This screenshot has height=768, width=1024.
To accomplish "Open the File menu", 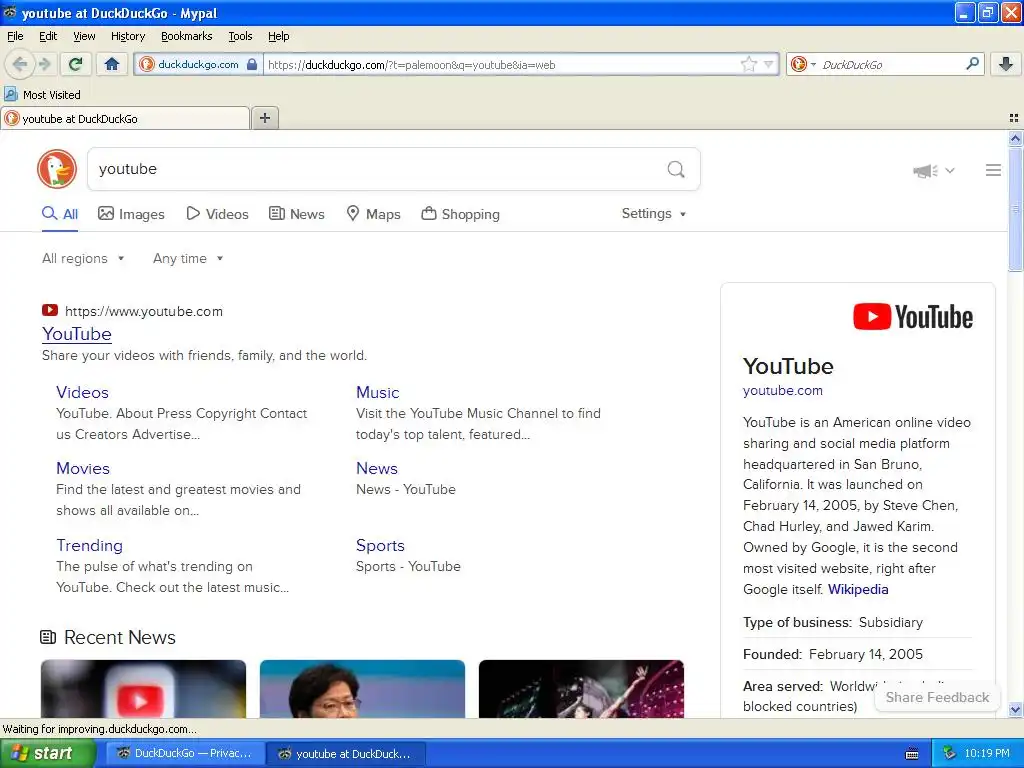I will pos(15,36).
